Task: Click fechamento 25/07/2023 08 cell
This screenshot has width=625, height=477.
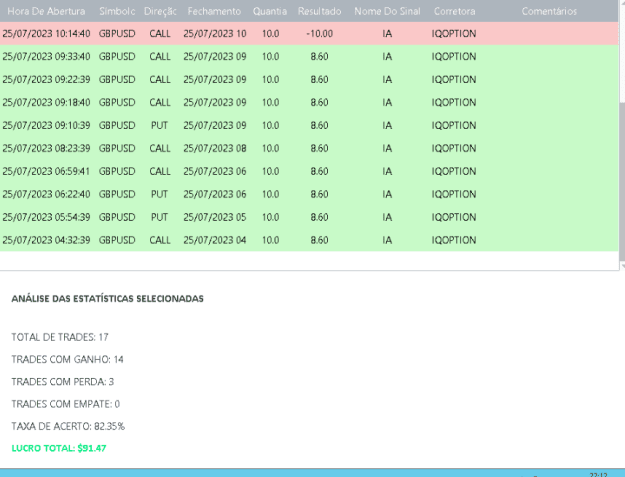Action: pos(215,148)
